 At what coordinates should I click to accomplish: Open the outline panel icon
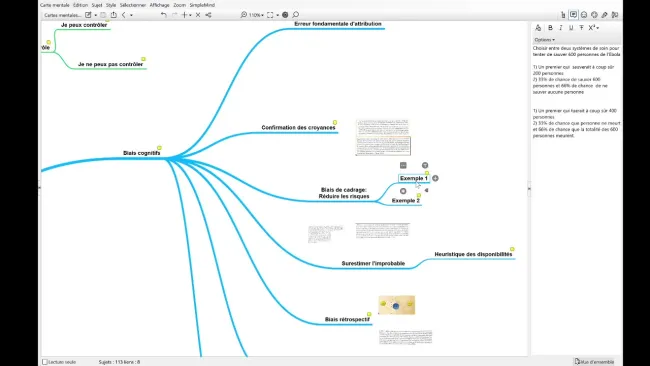(563, 15)
